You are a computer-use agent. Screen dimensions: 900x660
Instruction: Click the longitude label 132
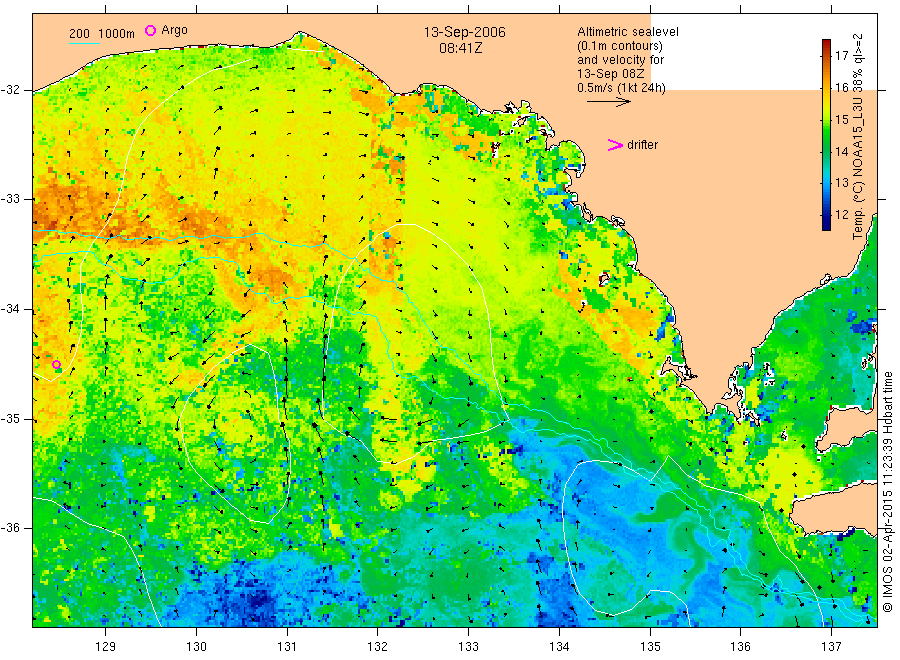378,647
